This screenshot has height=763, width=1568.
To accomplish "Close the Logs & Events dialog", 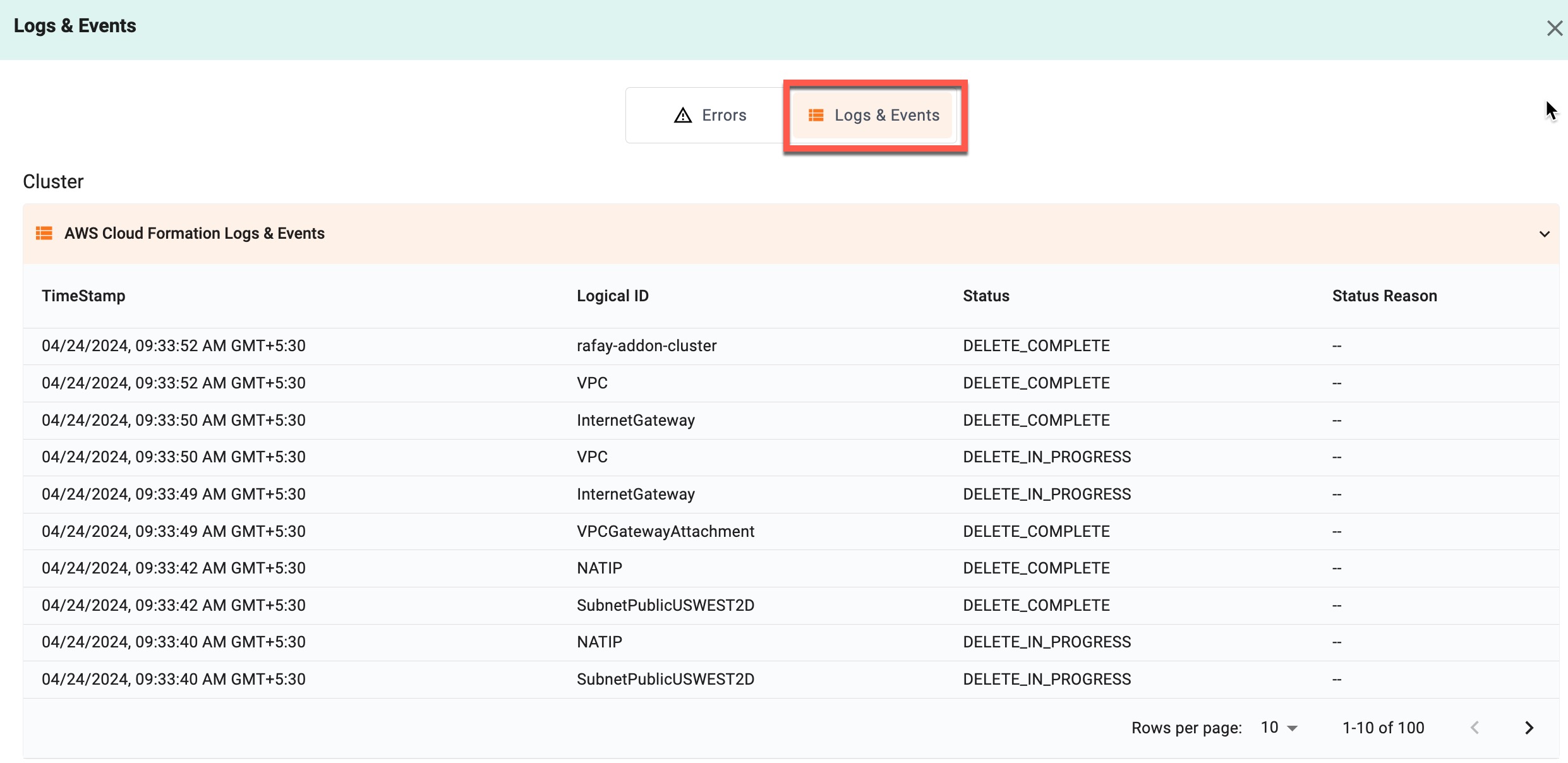I will (1554, 28).
